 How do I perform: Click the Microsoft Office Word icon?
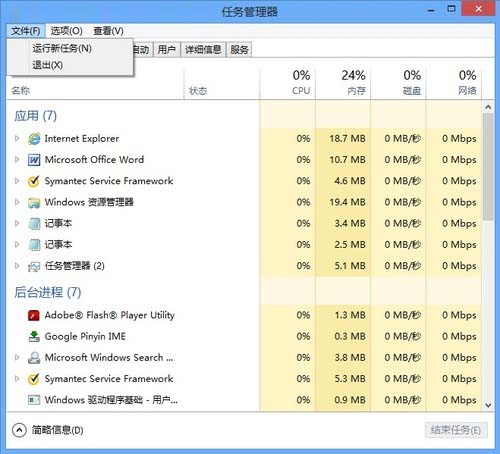pyautogui.click(x=34, y=160)
